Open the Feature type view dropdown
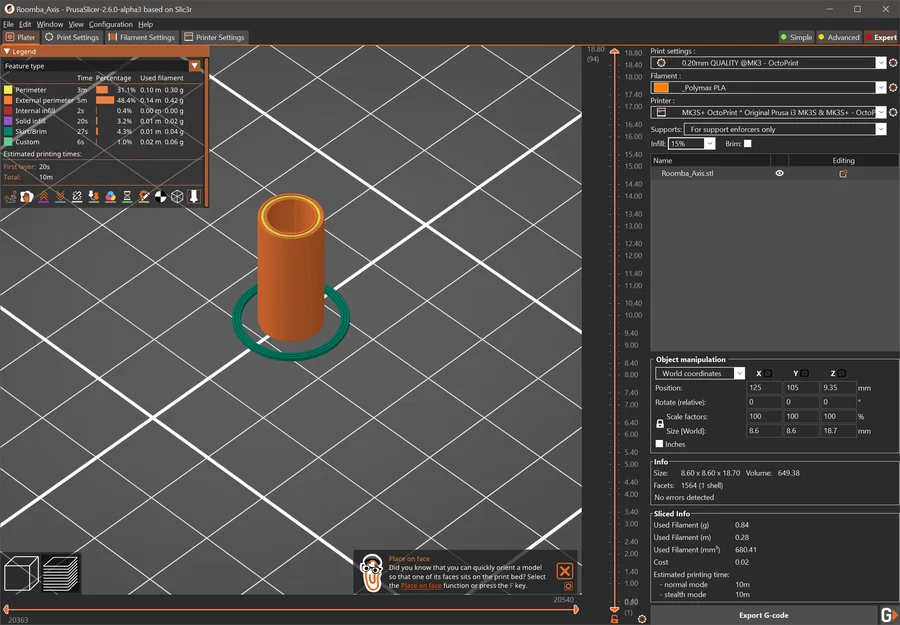This screenshot has height=625, width=900. coord(195,65)
